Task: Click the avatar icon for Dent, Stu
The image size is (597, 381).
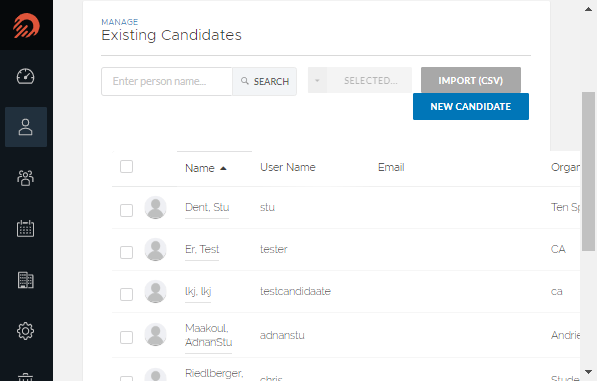Action: (155, 207)
